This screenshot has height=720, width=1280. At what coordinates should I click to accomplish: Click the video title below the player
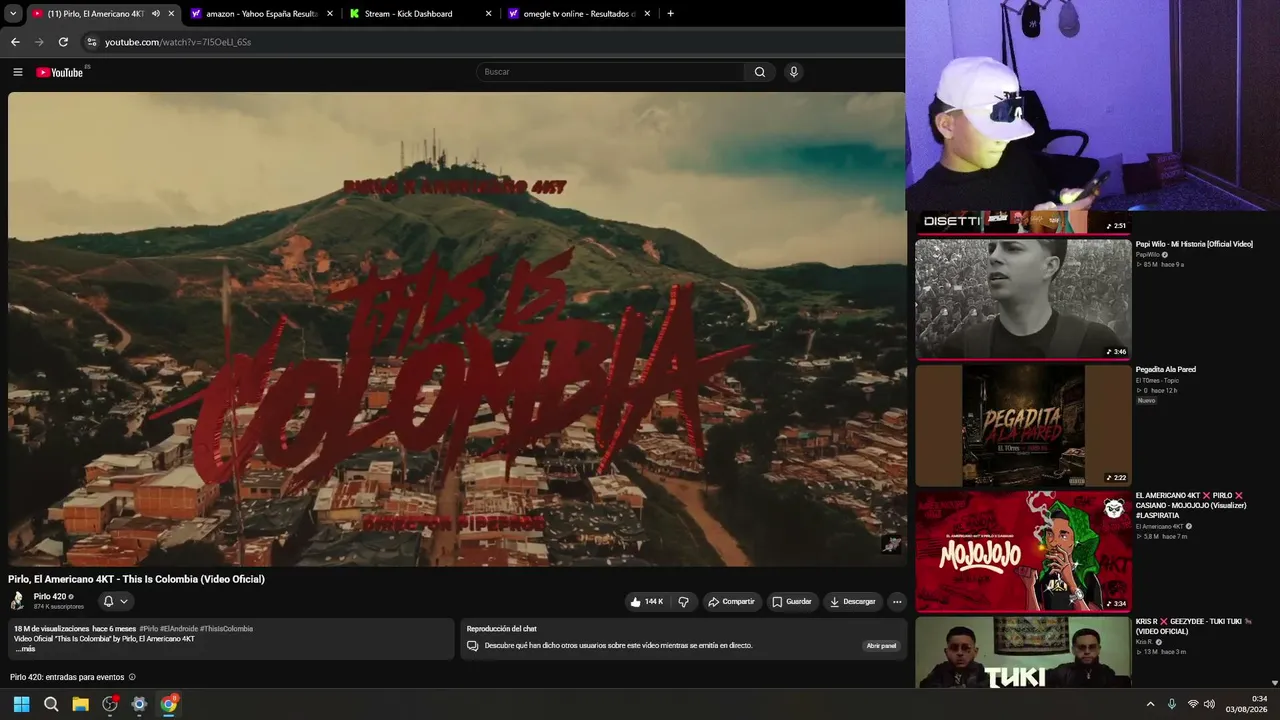(x=137, y=579)
